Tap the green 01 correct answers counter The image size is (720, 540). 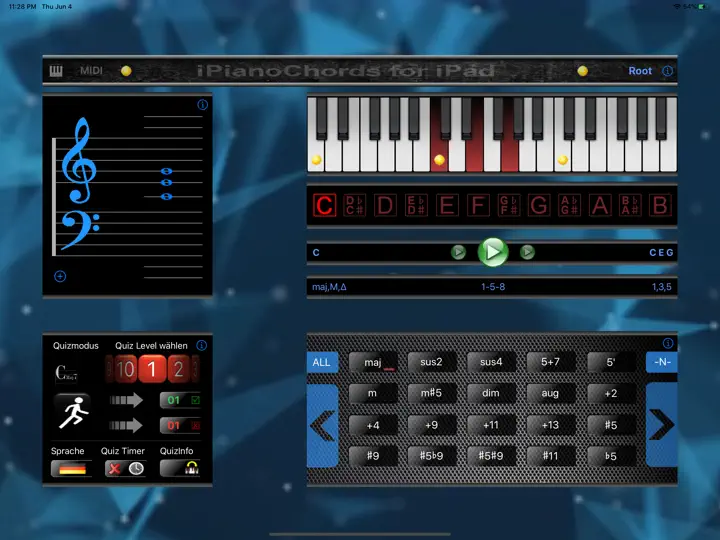[x=180, y=400]
